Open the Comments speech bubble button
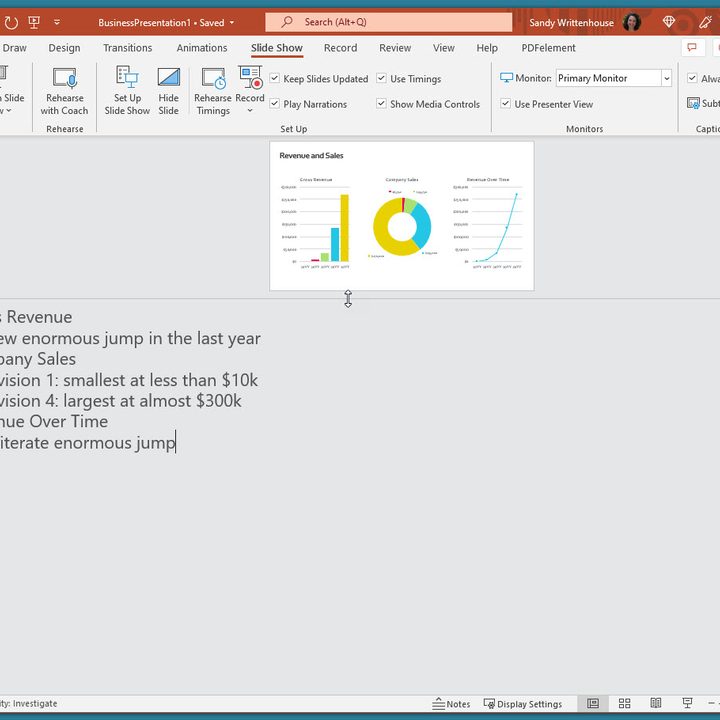The image size is (720, 720). (x=692, y=47)
